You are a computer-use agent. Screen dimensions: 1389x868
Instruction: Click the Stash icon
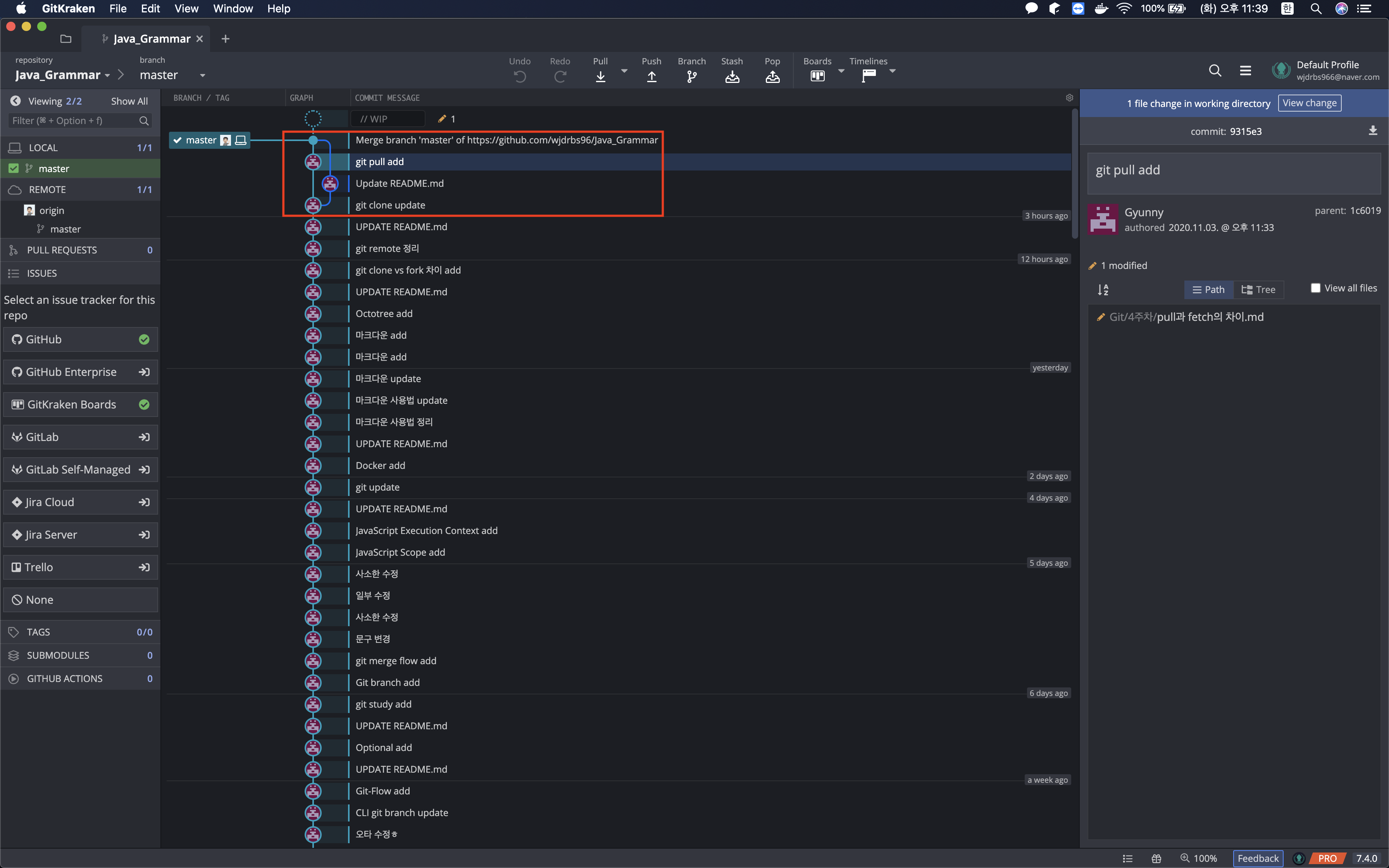pyautogui.click(x=732, y=76)
